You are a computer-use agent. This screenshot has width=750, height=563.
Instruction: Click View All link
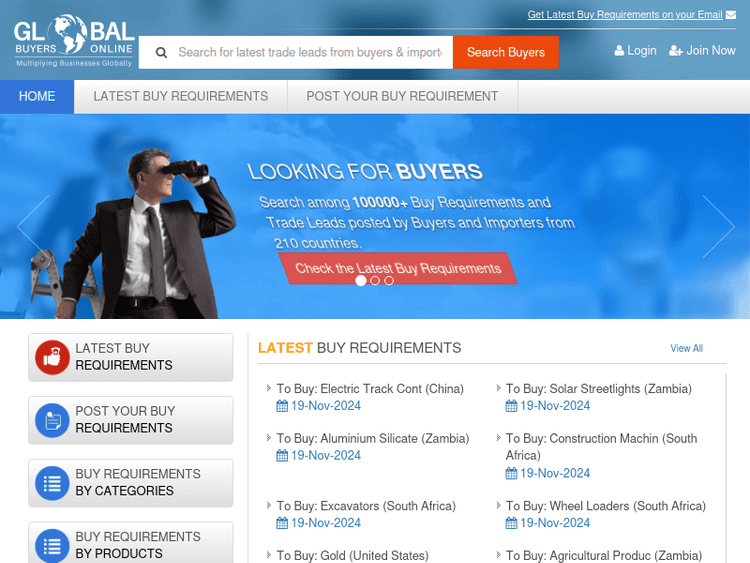point(686,349)
